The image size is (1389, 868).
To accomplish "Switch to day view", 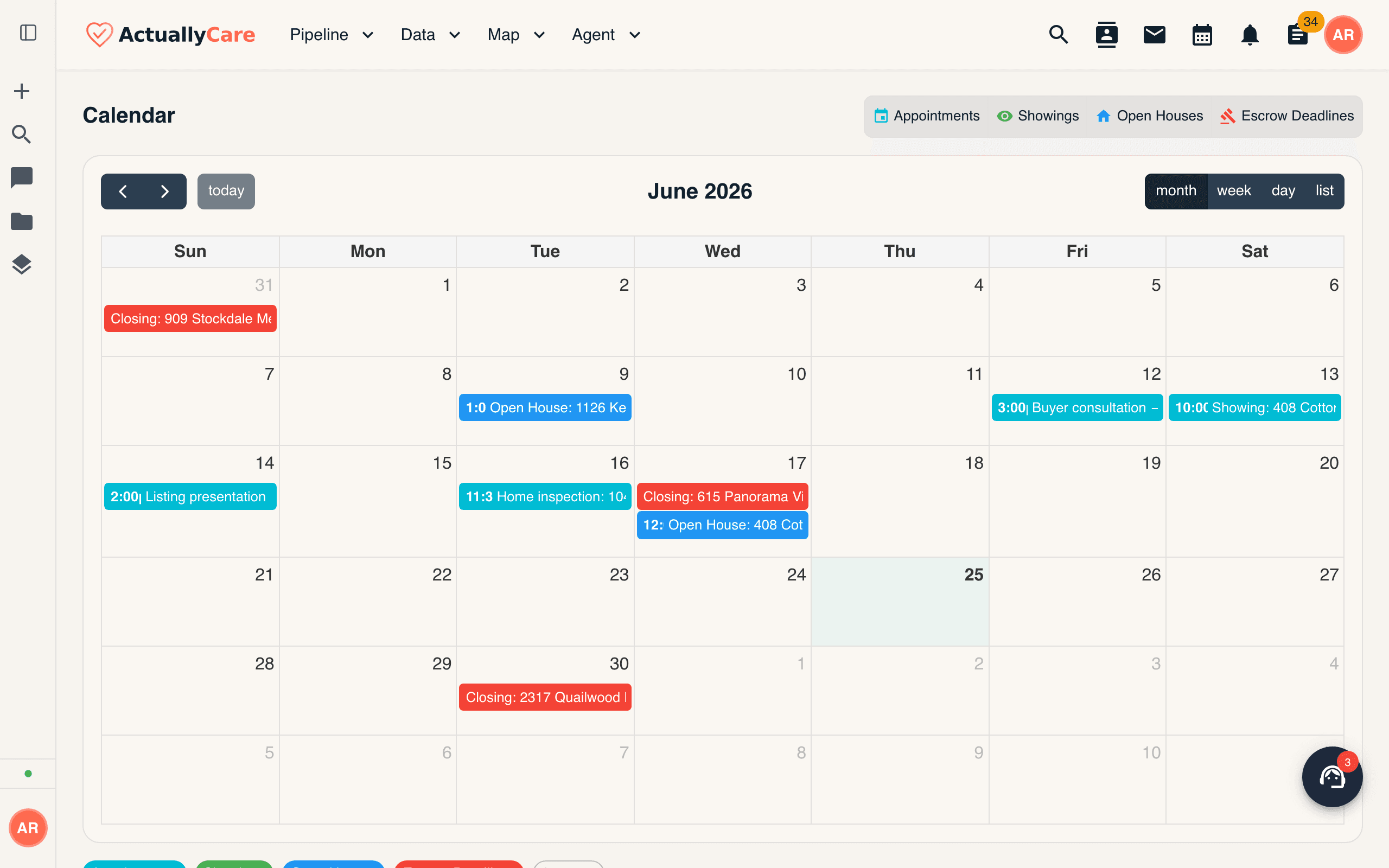I will tap(1283, 191).
